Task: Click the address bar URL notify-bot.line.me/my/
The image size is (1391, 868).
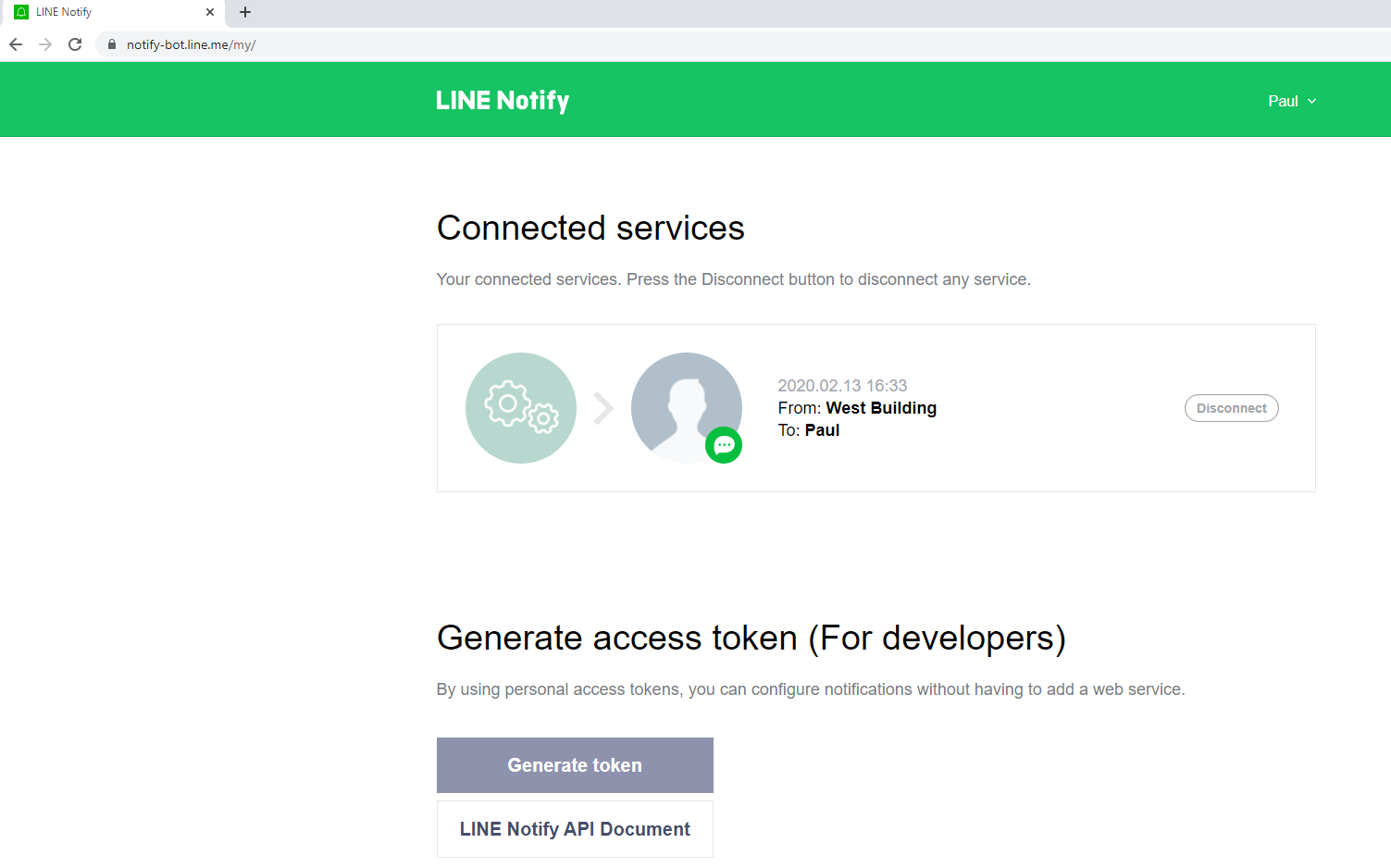Action: click(191, 44)
